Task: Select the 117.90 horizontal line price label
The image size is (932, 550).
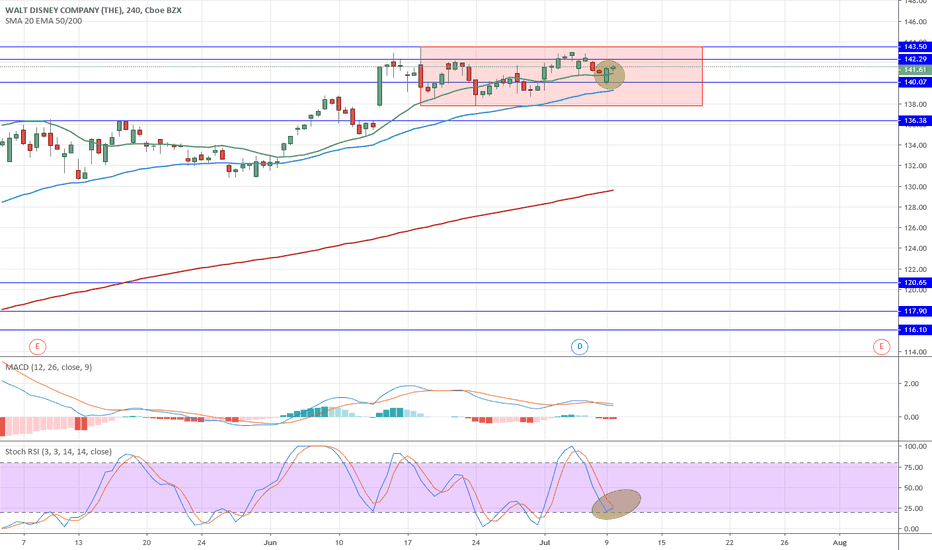Action: (915, 311)
